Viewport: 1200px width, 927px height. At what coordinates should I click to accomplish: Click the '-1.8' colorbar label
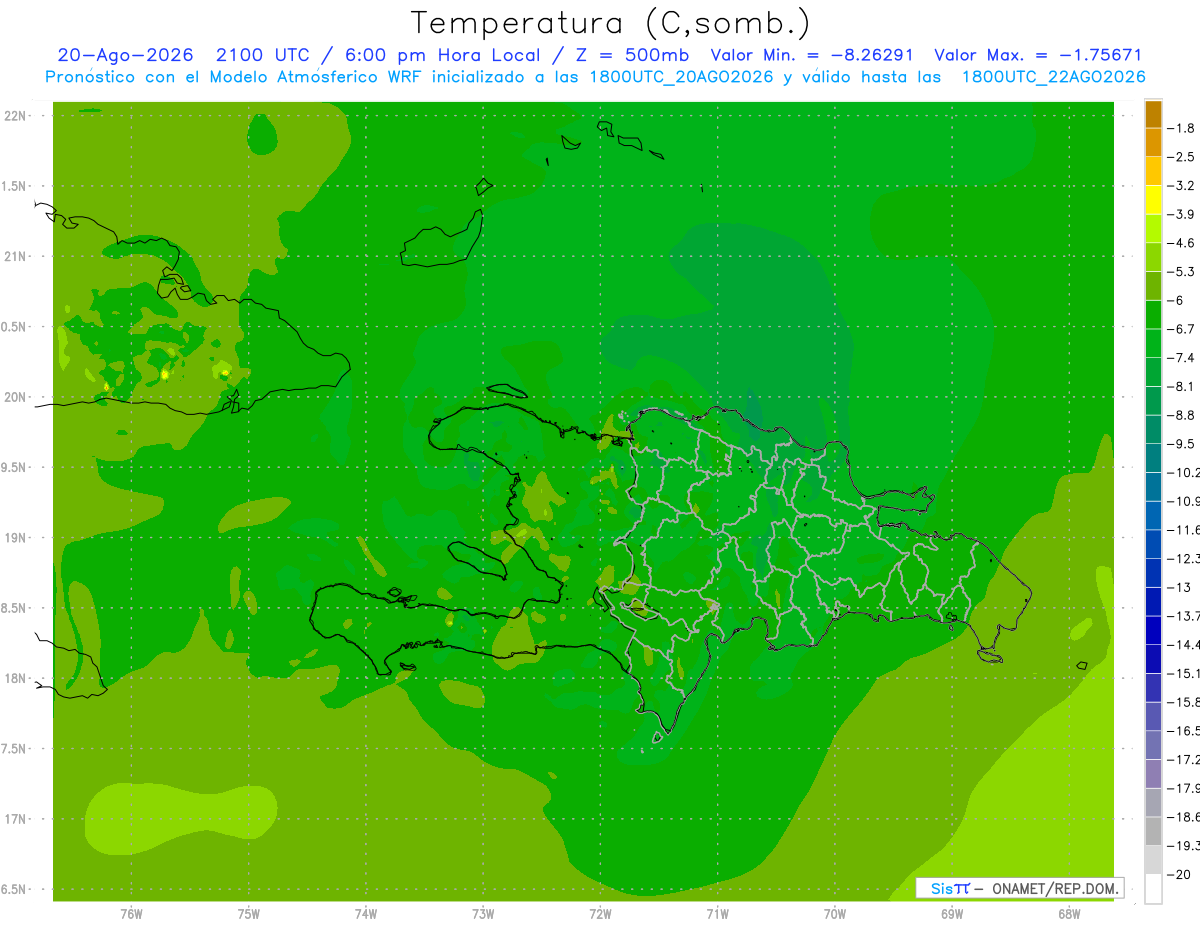click(1182, 128)
